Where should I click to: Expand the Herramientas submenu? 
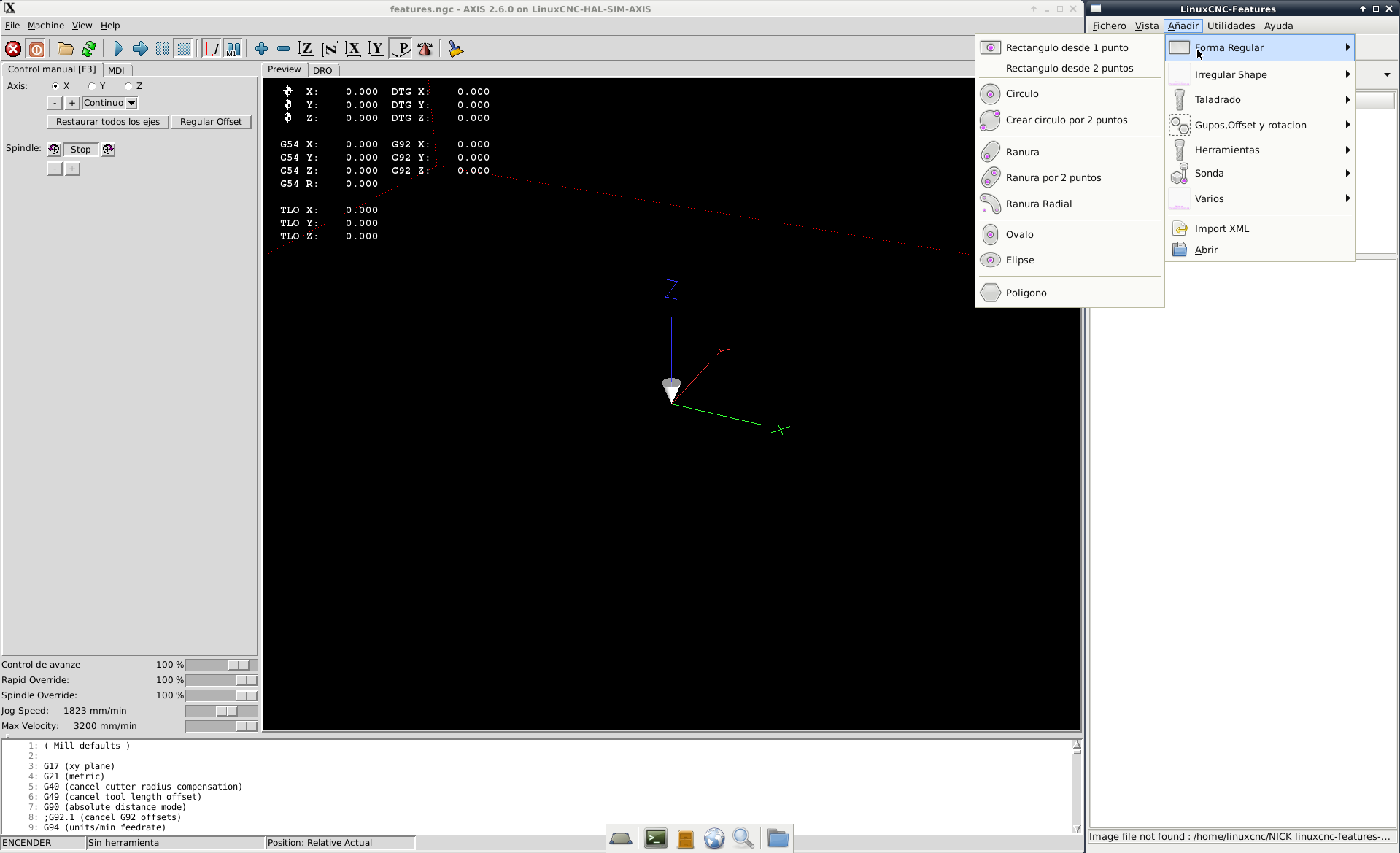click(x=1260, y=150)
